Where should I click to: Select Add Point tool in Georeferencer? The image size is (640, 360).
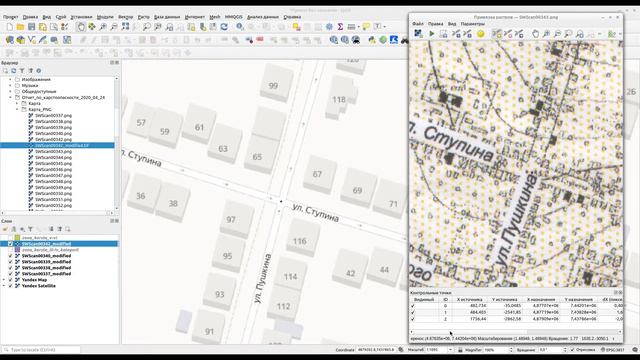[496, 34]
